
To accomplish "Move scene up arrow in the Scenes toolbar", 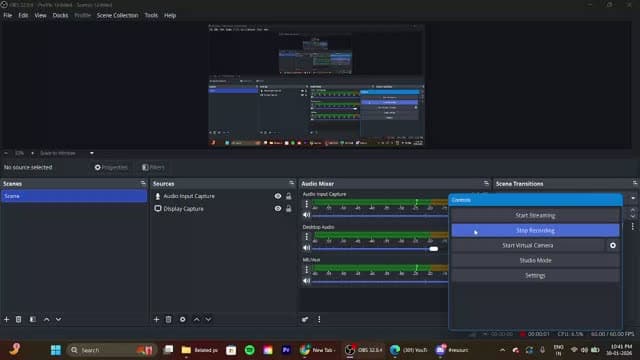I will 47,319.
